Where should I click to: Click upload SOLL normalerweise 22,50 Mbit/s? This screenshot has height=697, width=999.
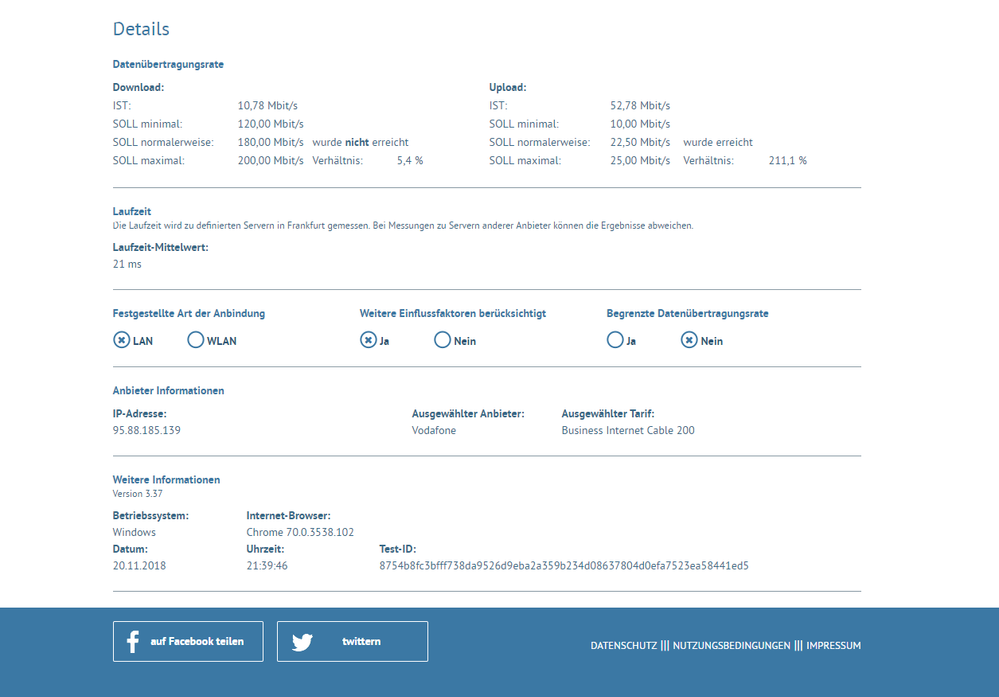point(640,143)
